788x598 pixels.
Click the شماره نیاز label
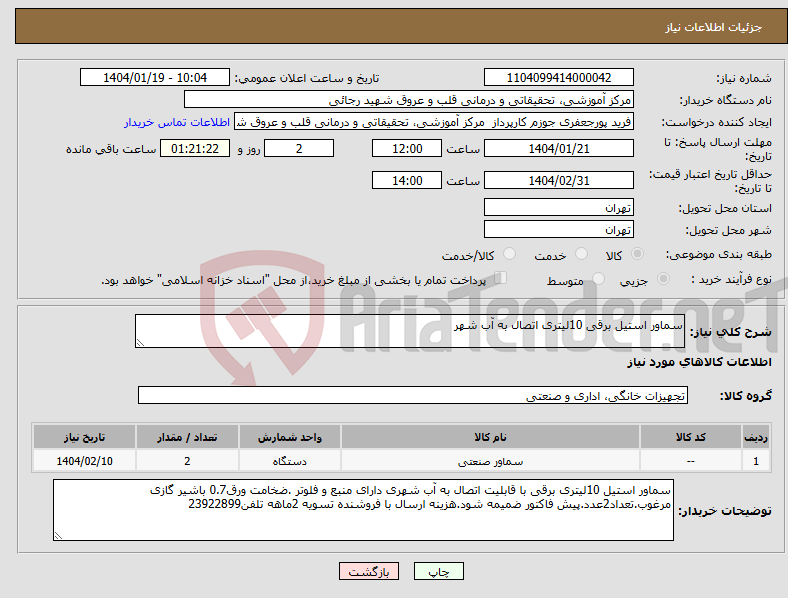click(743, 78)
